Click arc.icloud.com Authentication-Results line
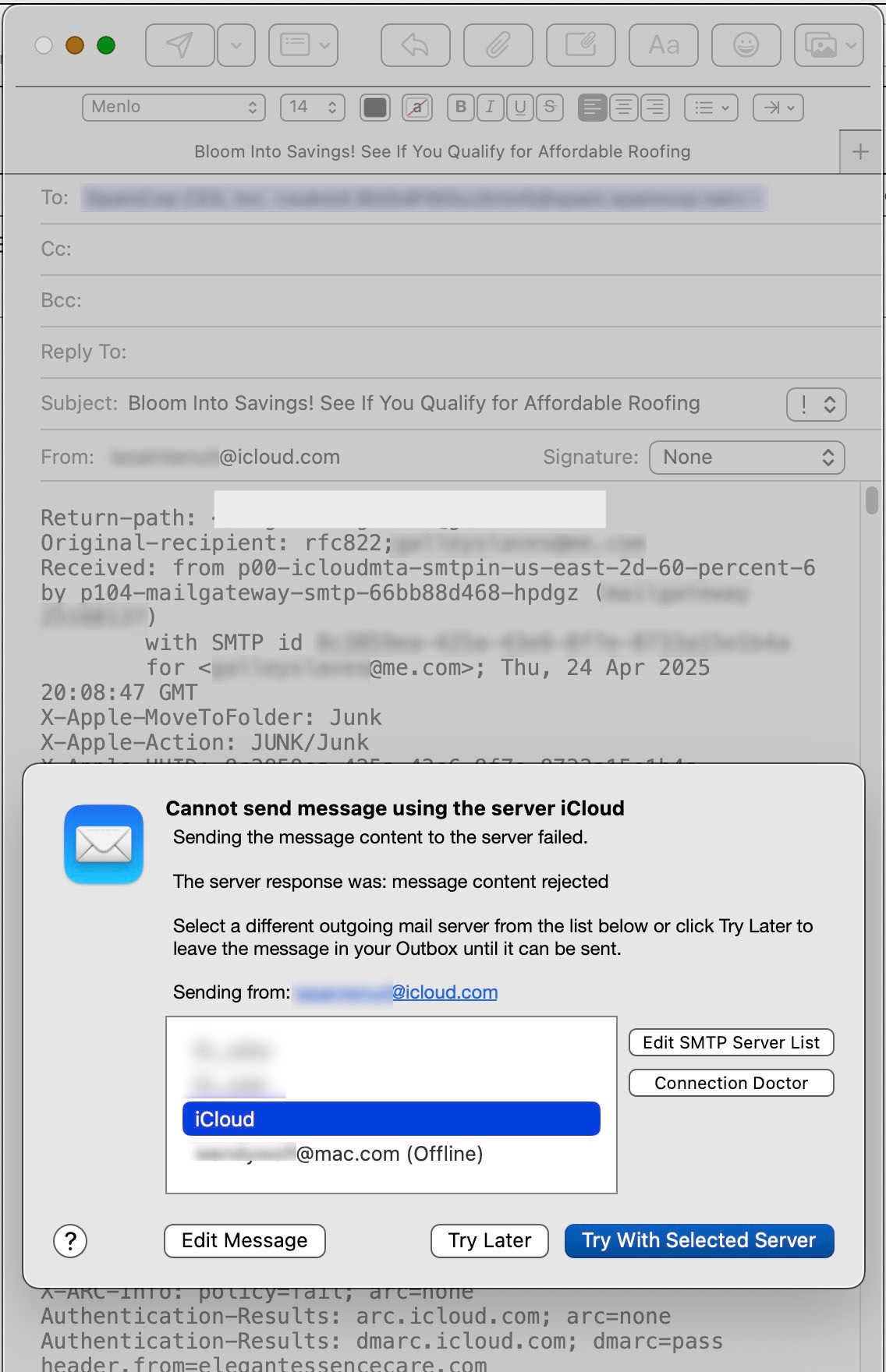Image resolution: width=886 pixels, height=1372 pixels. pos(356,1316)
